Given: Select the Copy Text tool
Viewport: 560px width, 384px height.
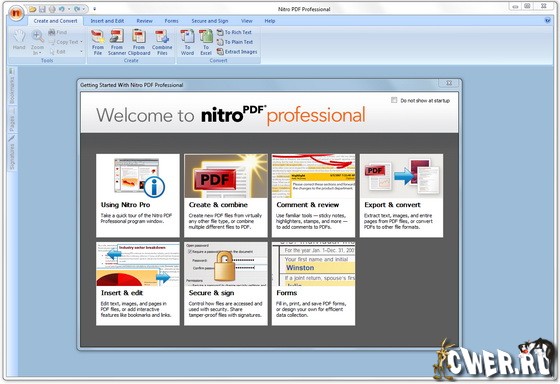Looking at the screenshot, I should pyautogui.click(x=63, y=42).
